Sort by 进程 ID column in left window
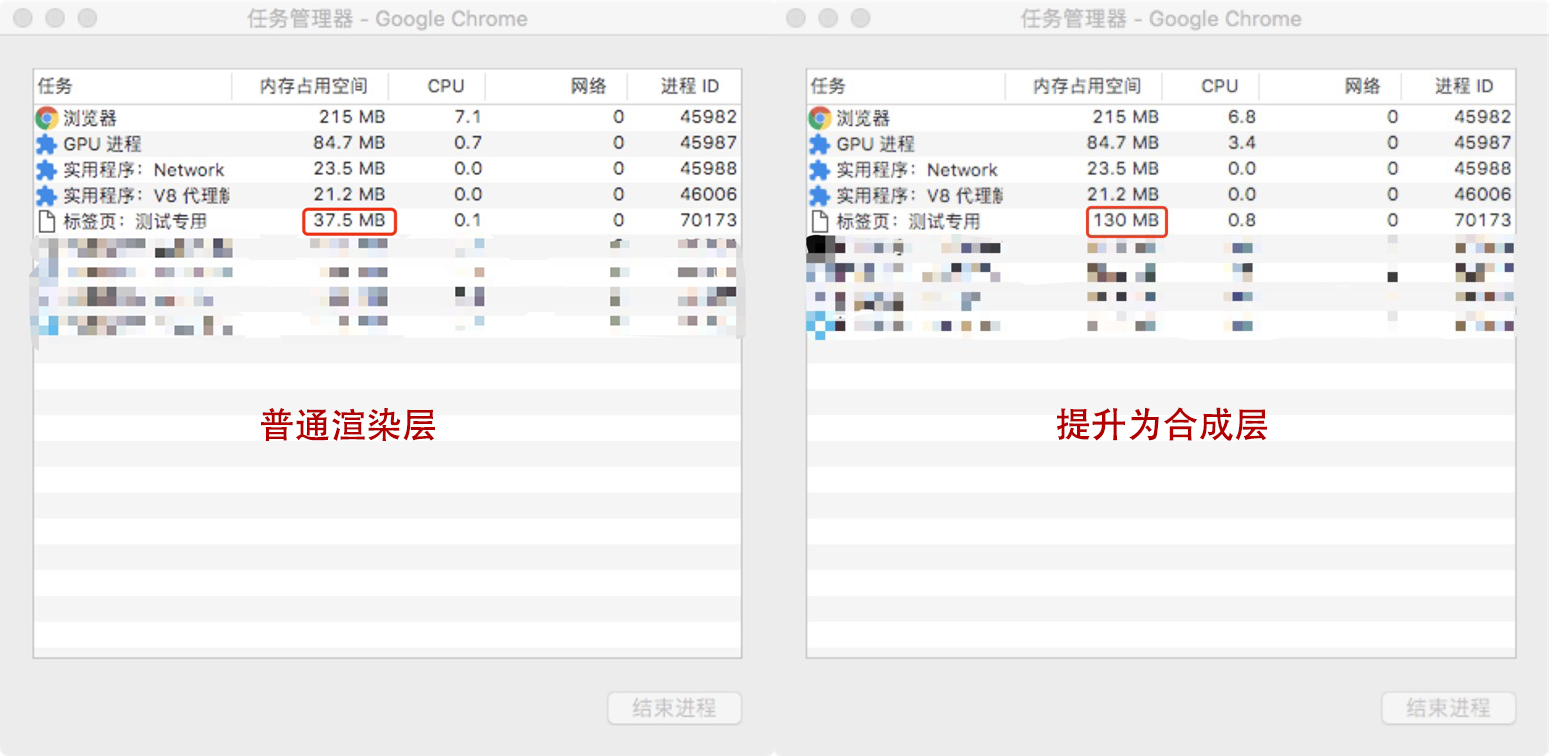1550x756 pixels. [685, 86]
